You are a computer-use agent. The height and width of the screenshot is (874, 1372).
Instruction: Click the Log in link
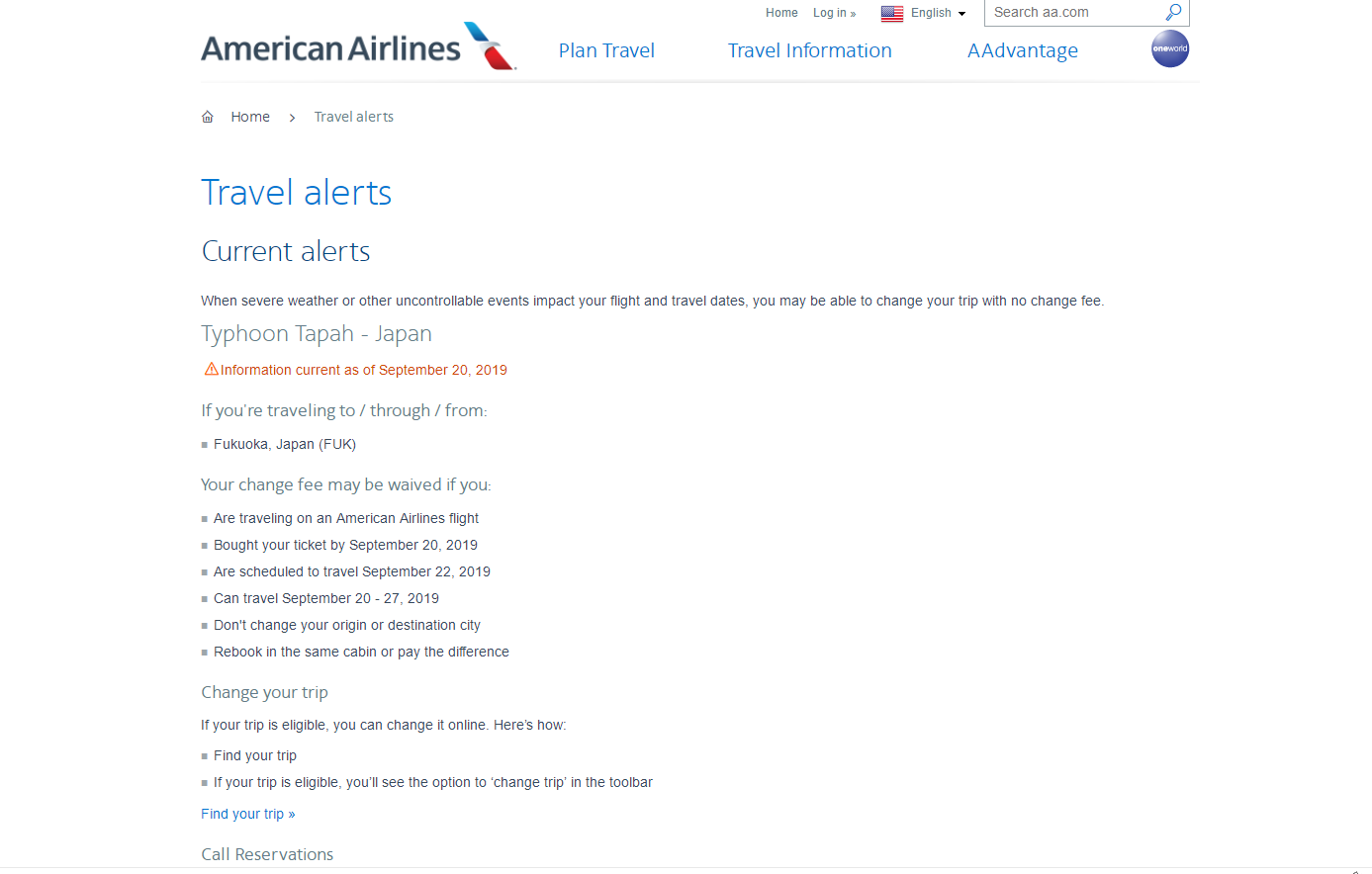pyautogui.click(x=834, y=13)
